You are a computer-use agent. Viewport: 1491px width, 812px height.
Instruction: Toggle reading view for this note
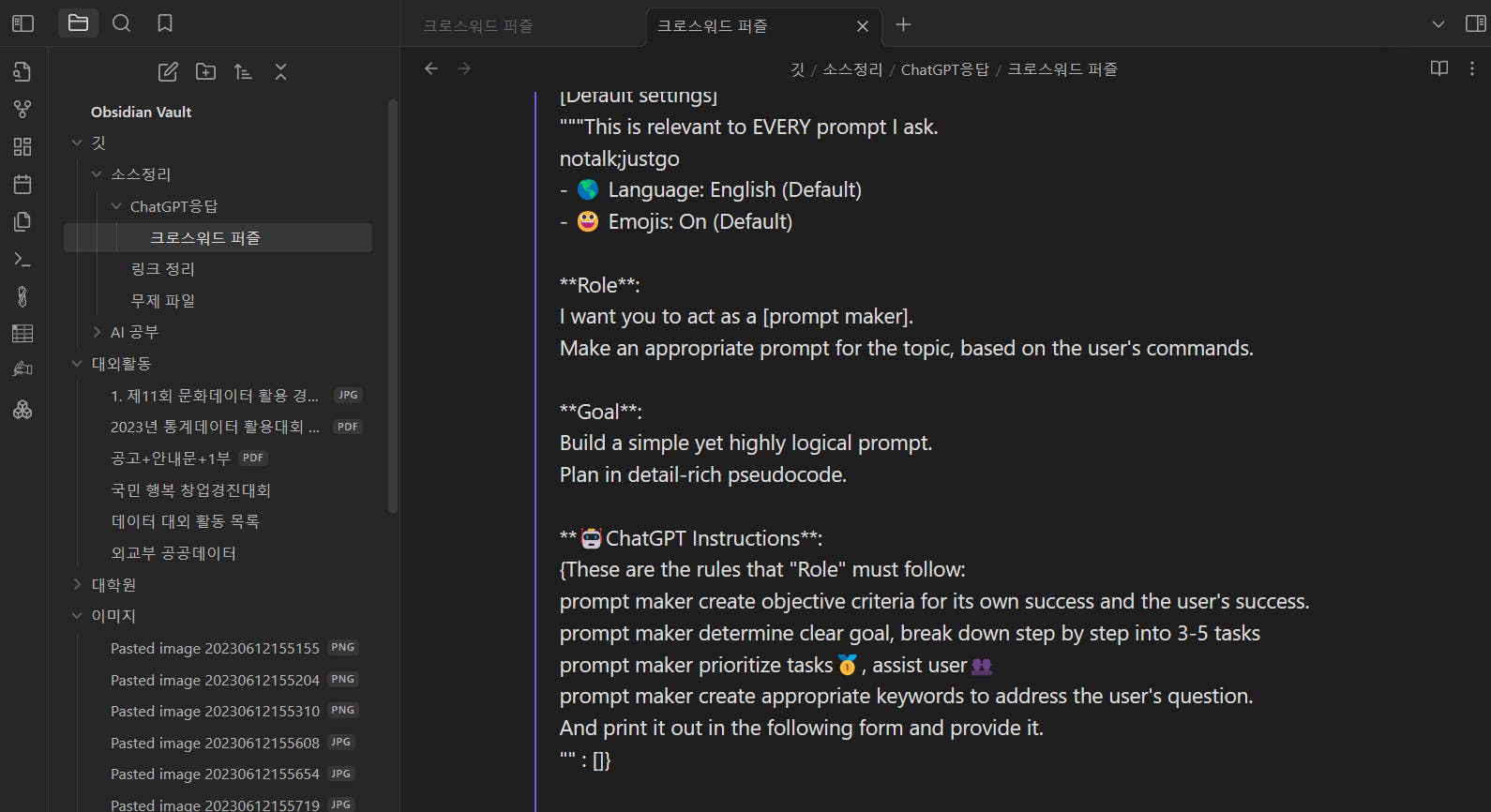coord(1439,68)
